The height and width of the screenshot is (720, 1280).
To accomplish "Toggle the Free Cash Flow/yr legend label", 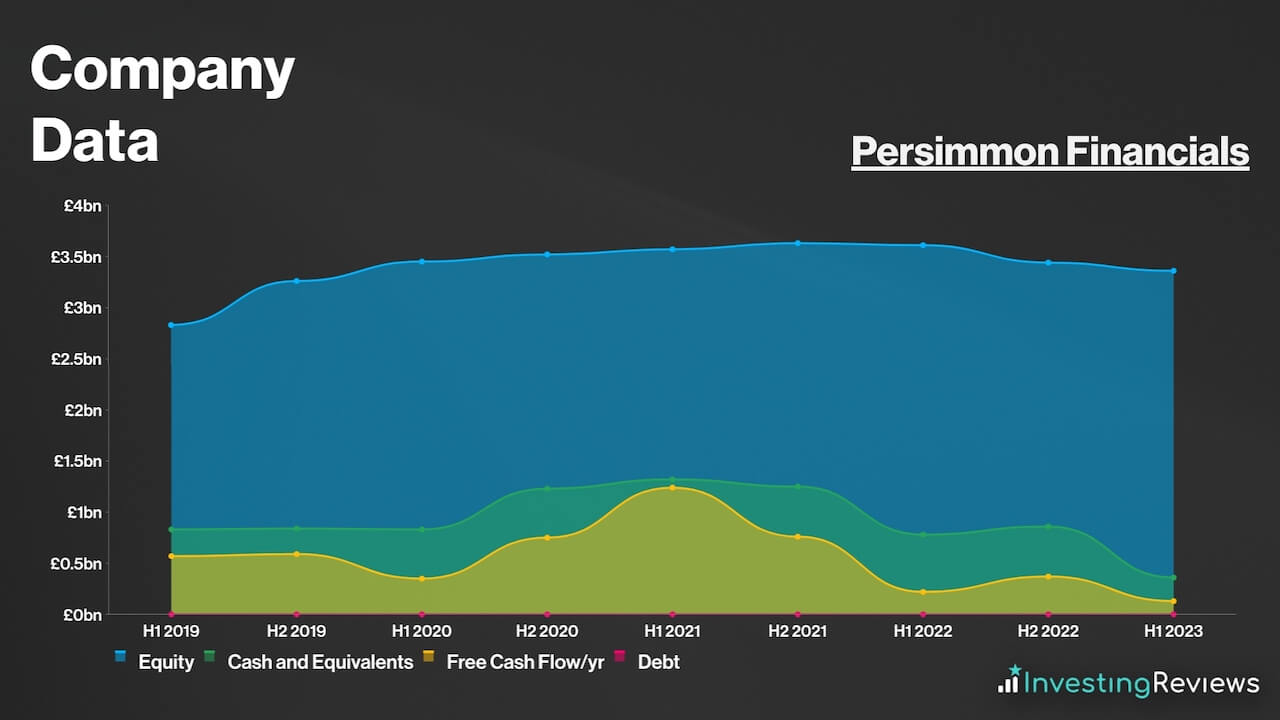I will (x=526, y=662).
